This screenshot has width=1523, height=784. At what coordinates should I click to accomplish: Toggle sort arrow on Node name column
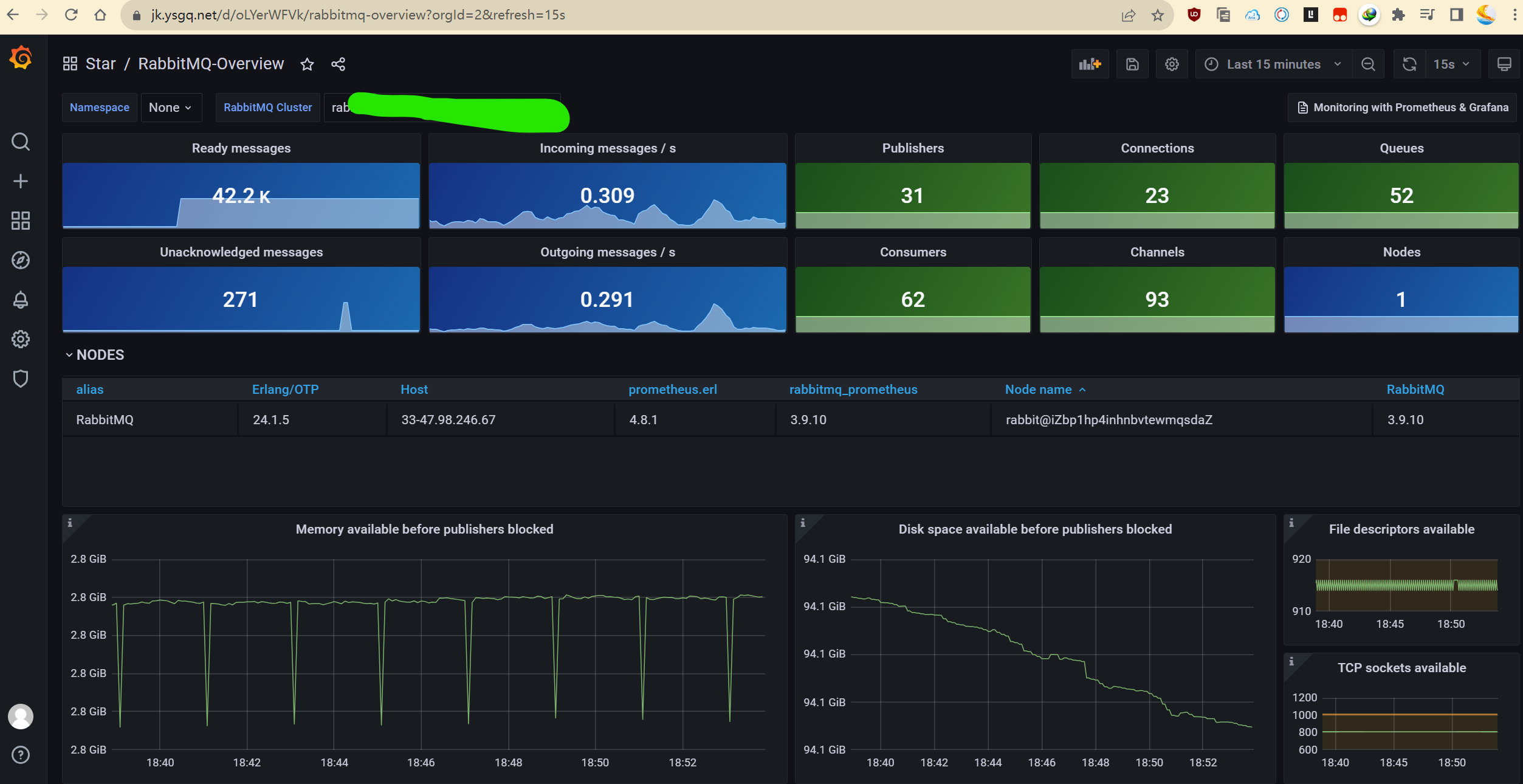[1082, 390]
